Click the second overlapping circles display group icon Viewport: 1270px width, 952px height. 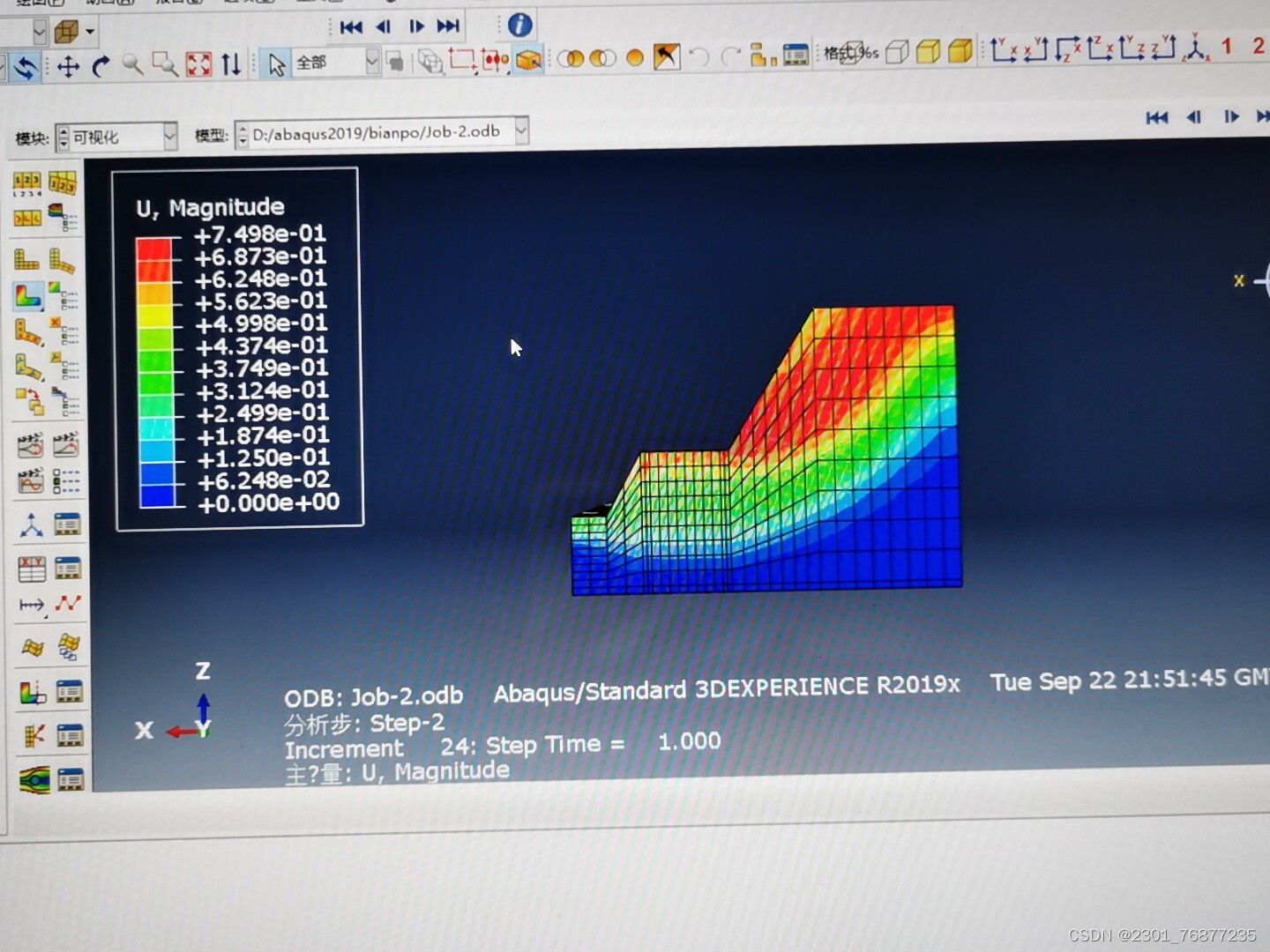[602, 58]
